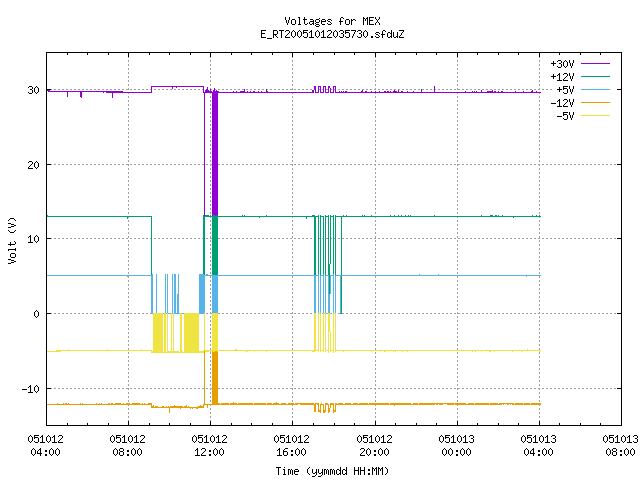Click the +5V legend label
Screen dimensions: 640x480
565,90
